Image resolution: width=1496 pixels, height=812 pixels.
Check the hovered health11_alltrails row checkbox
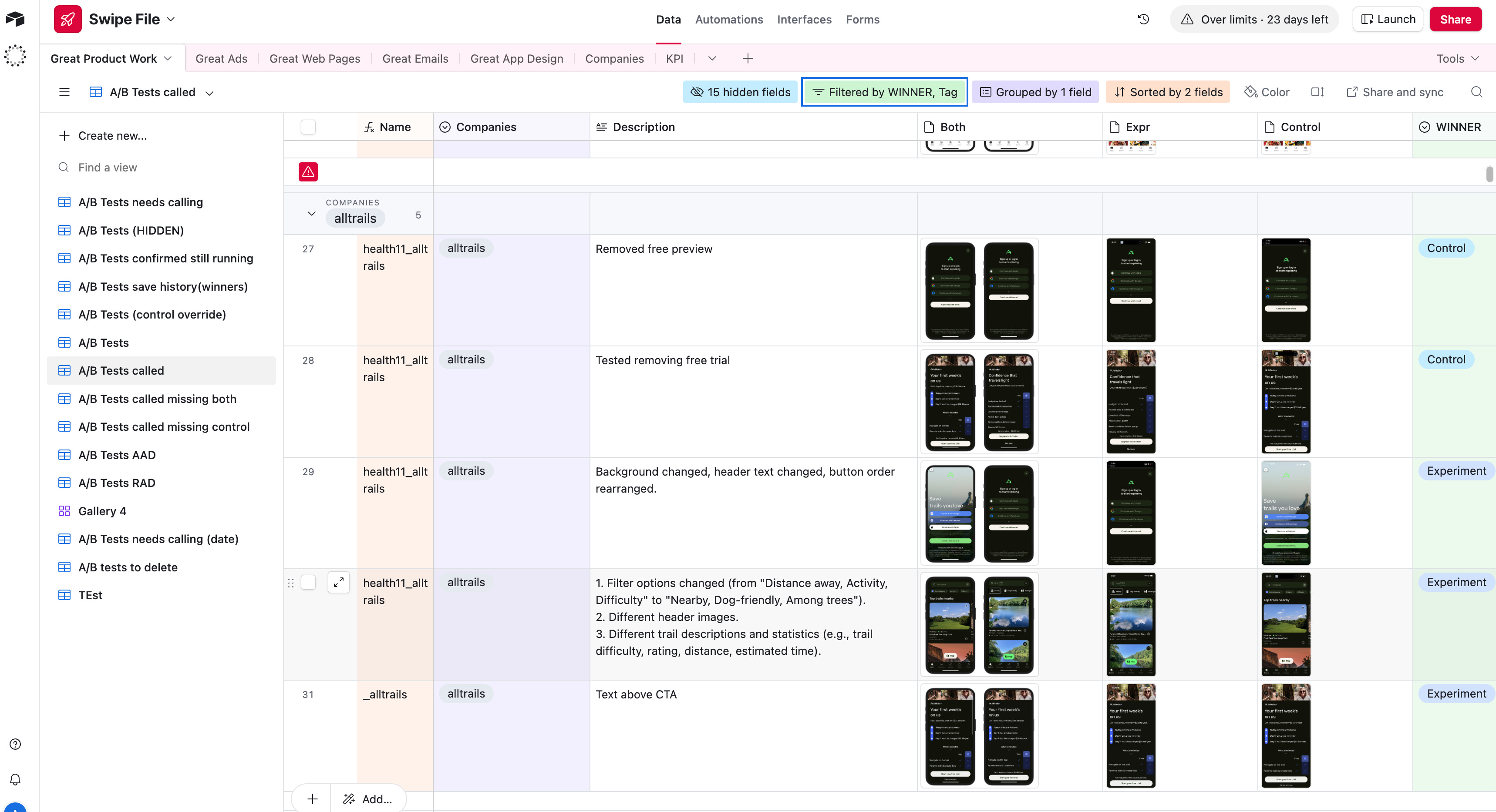click(308, 582)
